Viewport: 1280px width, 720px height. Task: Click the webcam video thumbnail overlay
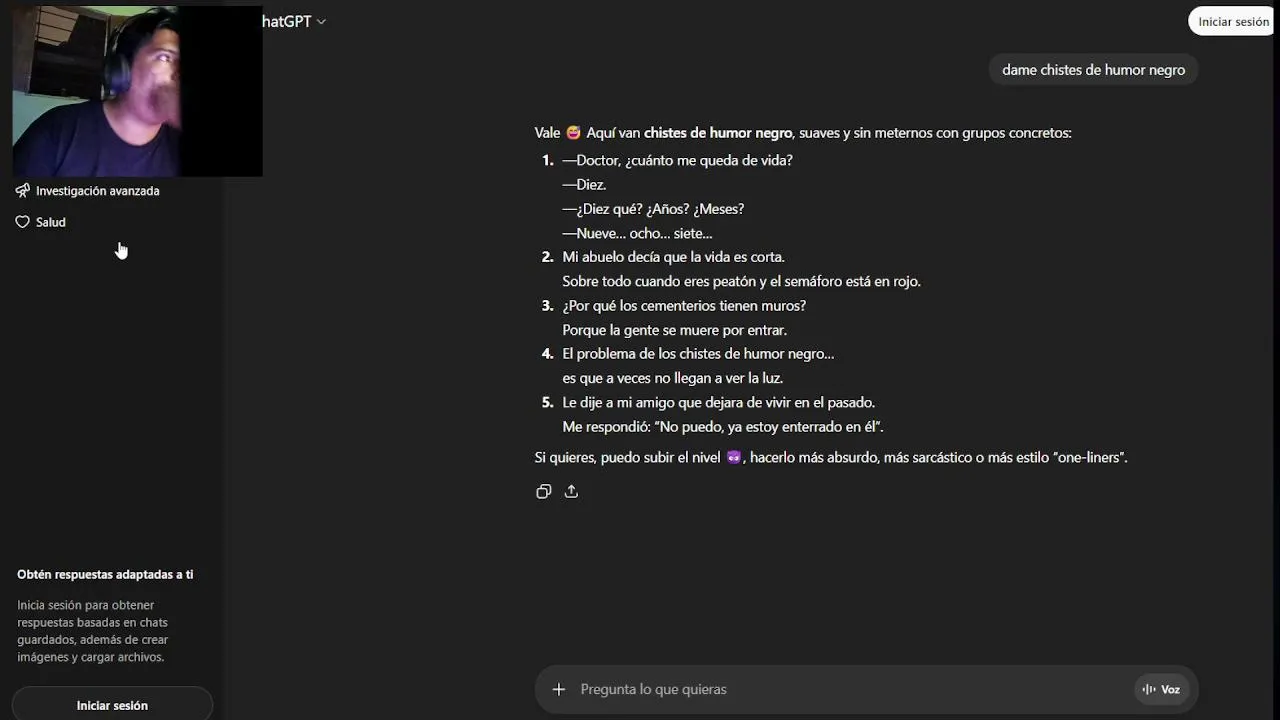tap(137, 91)
